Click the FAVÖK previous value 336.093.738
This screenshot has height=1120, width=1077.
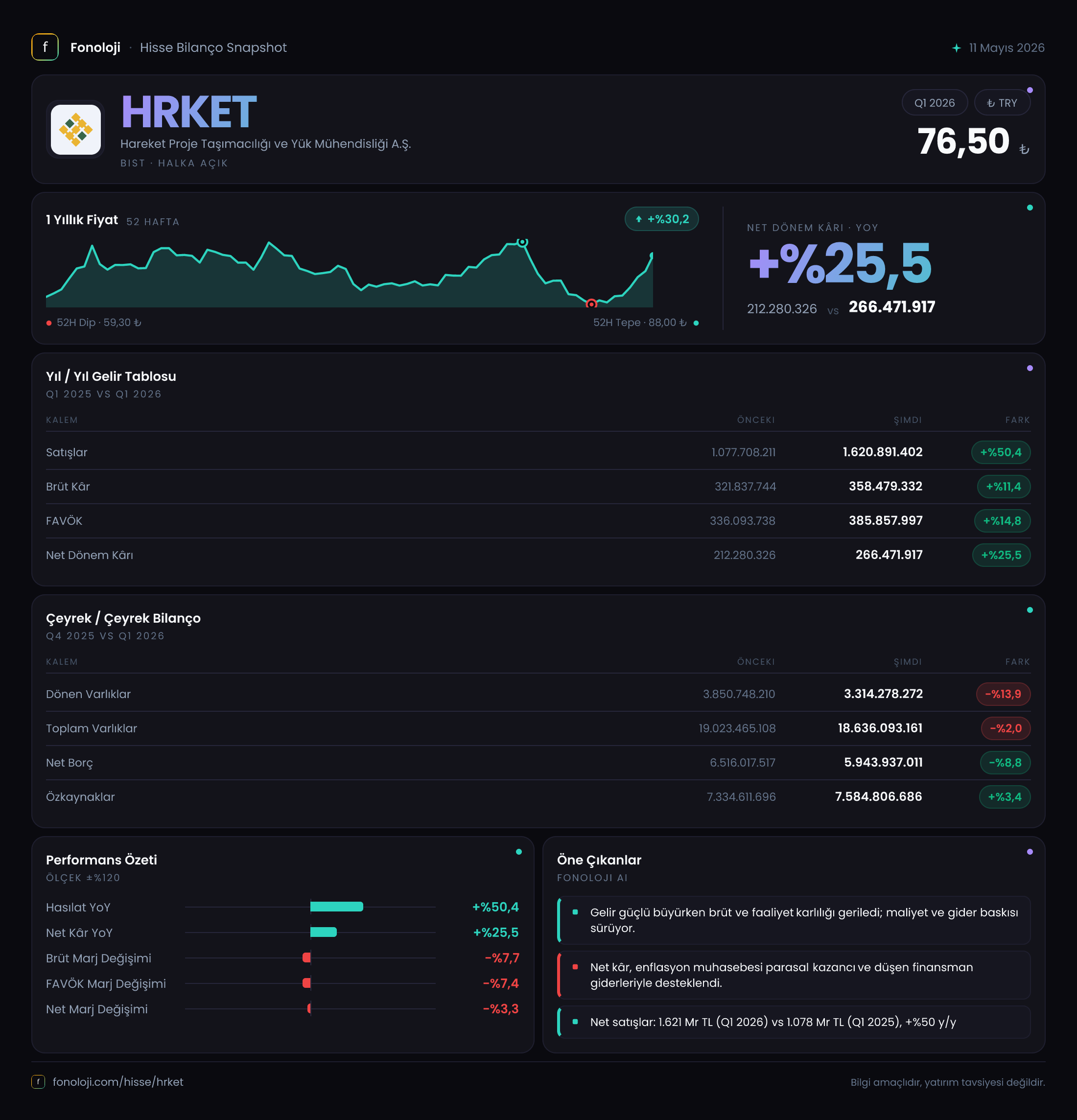(743, 520)
